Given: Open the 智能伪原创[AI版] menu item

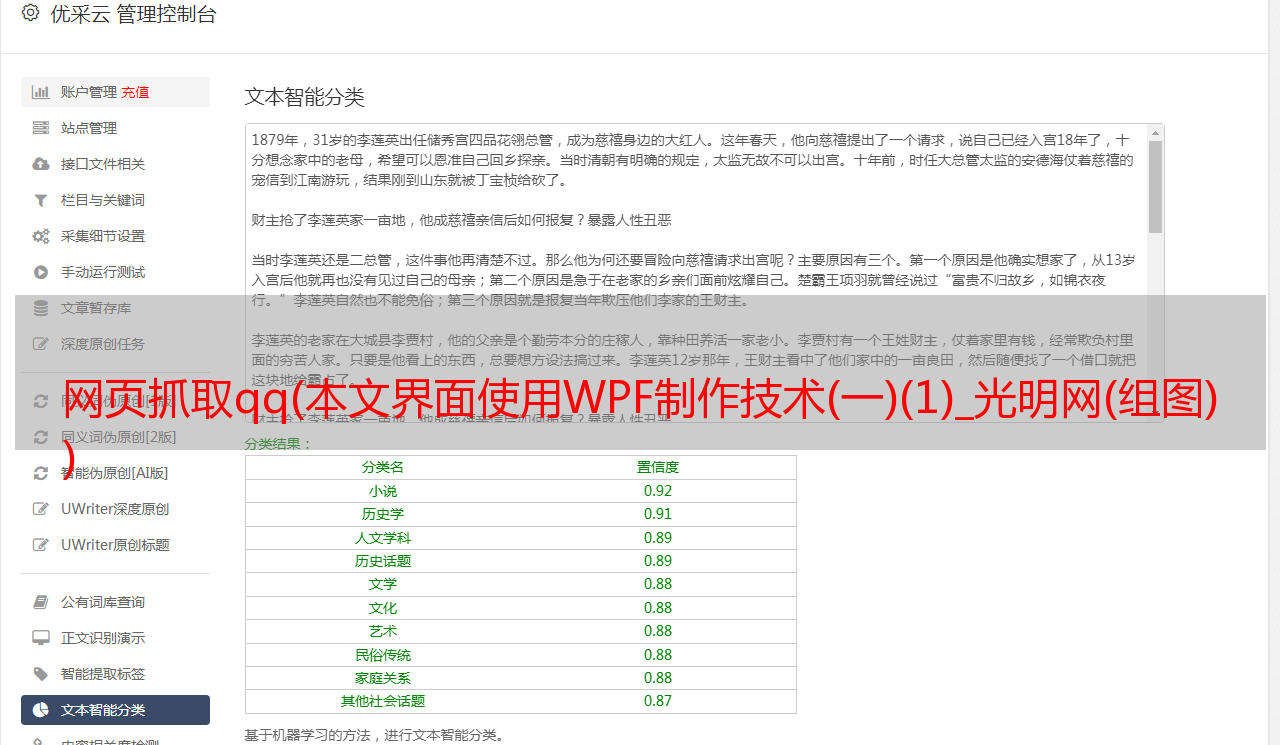Looking at the screenshot, I should (115, 473).
